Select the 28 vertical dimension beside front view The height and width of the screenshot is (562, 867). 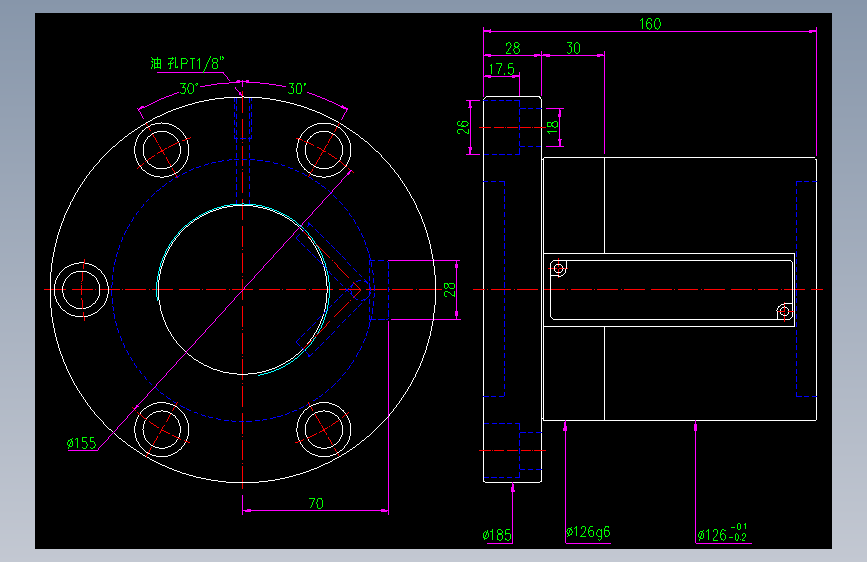[x=450, y=289]
